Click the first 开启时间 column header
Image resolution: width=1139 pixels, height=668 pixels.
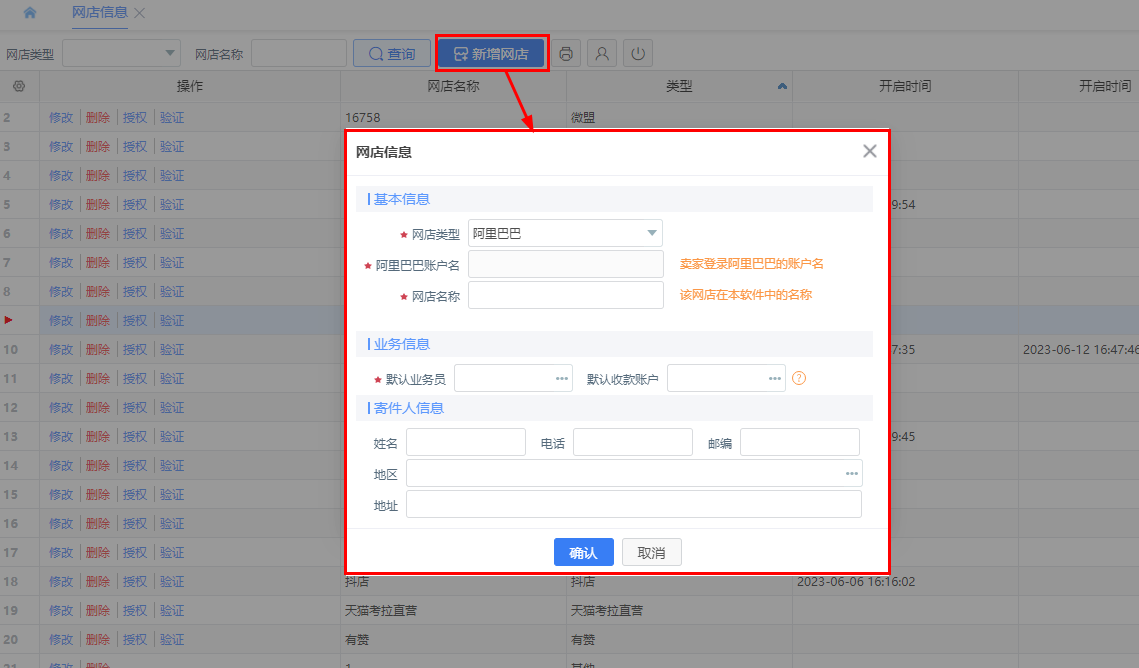click(x=905, y=86)
